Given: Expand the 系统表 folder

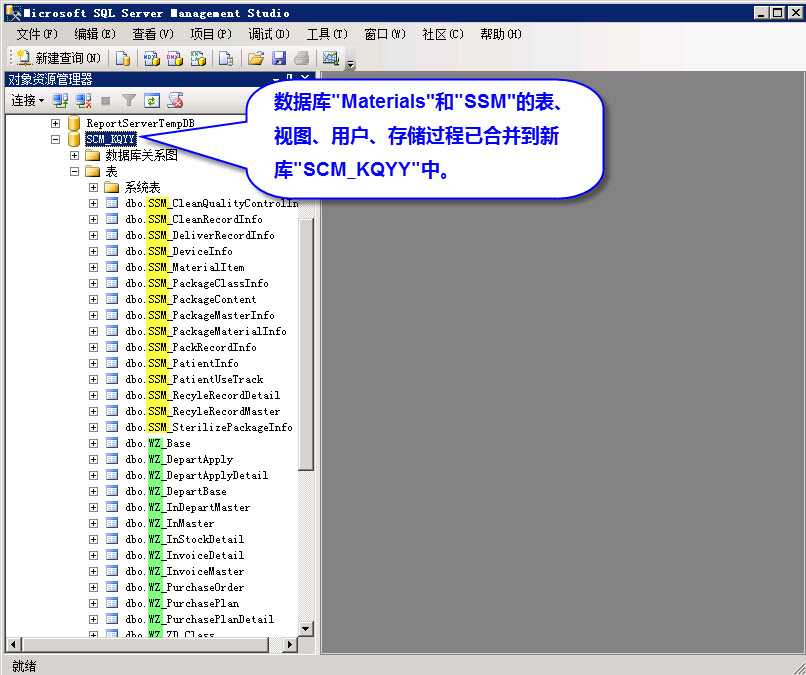Looking at the screenshot, I should pyautogui.click(x=94, y=187).
